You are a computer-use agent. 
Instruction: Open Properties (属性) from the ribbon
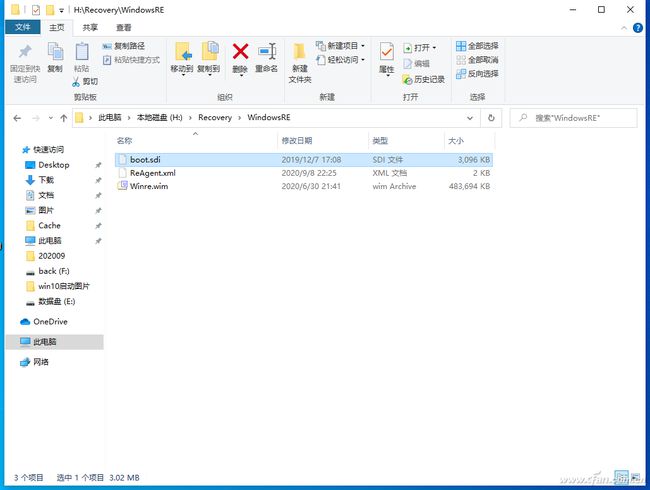386,56
